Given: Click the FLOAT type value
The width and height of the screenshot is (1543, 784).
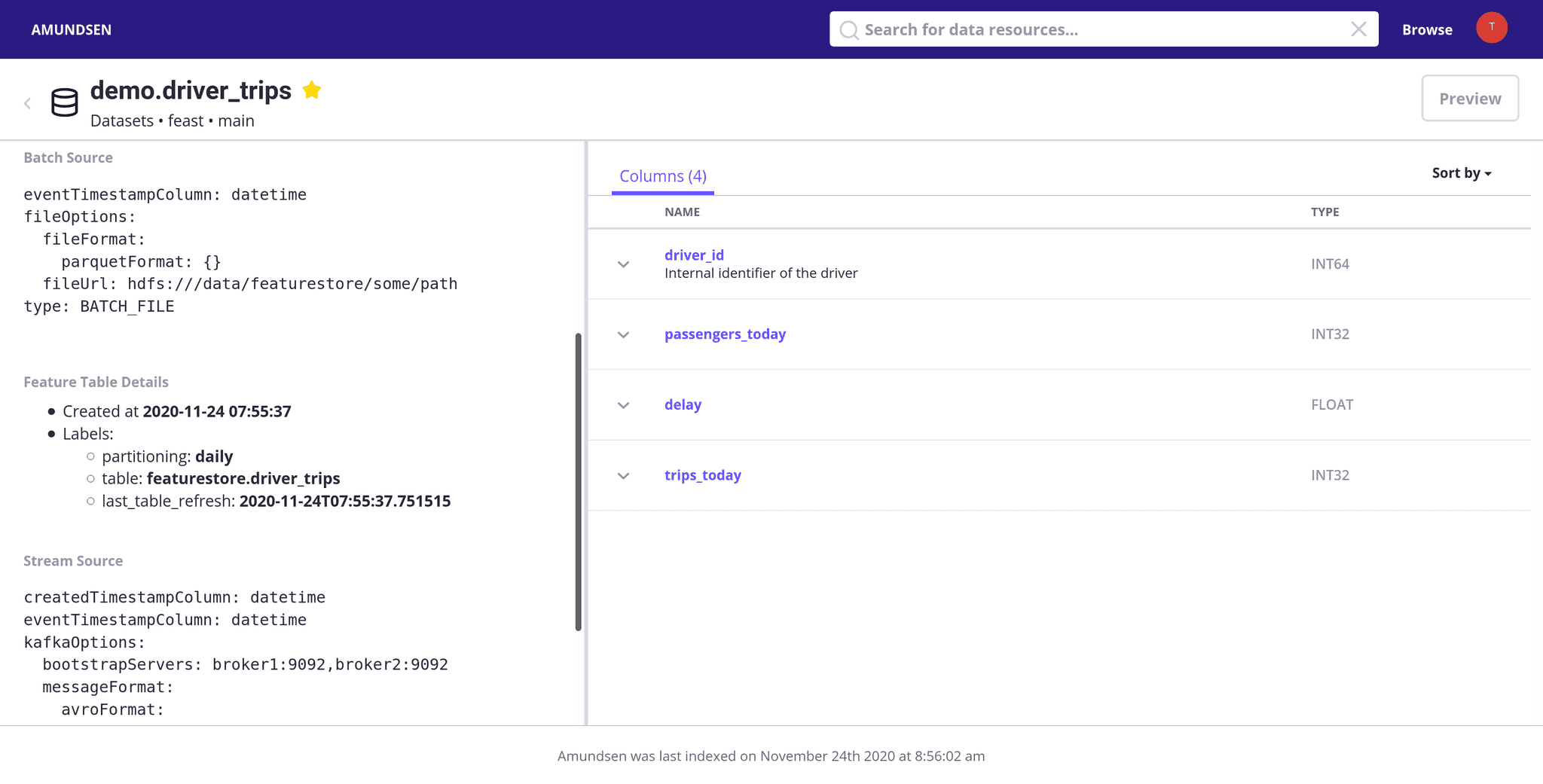Looking at the screenshot, I should [1332, 404].
